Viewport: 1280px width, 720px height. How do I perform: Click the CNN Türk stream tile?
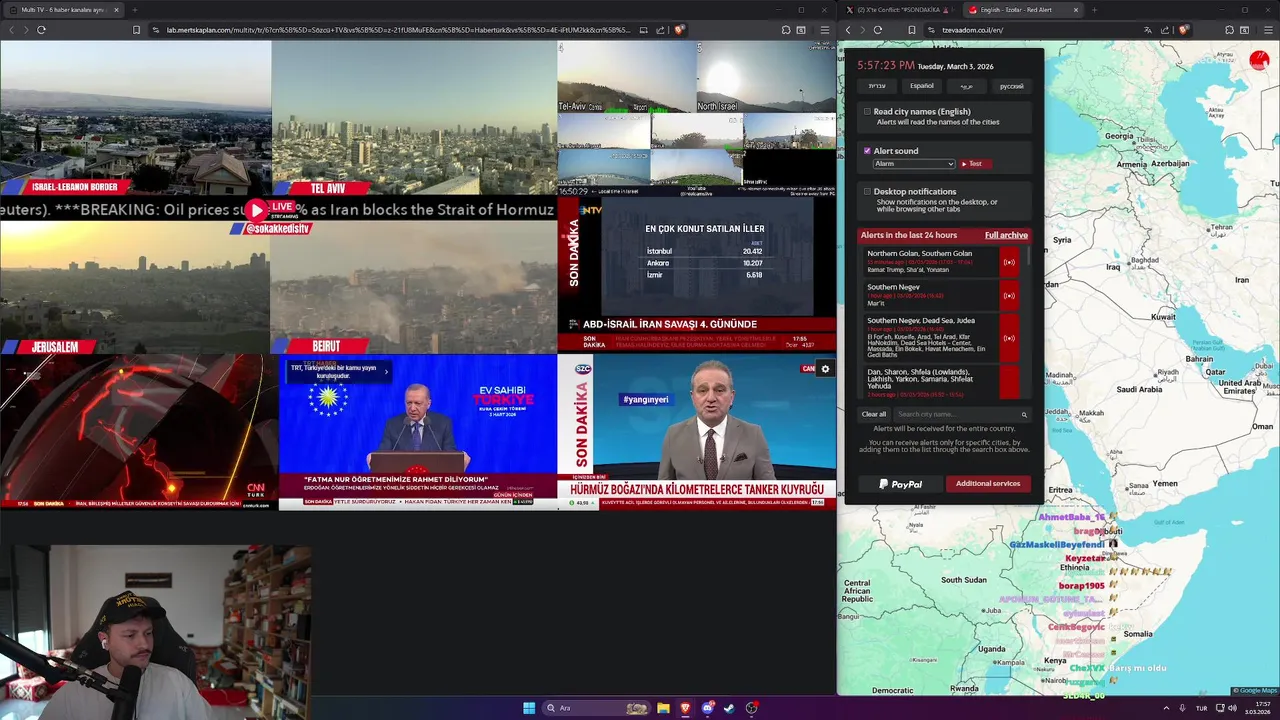139,432
